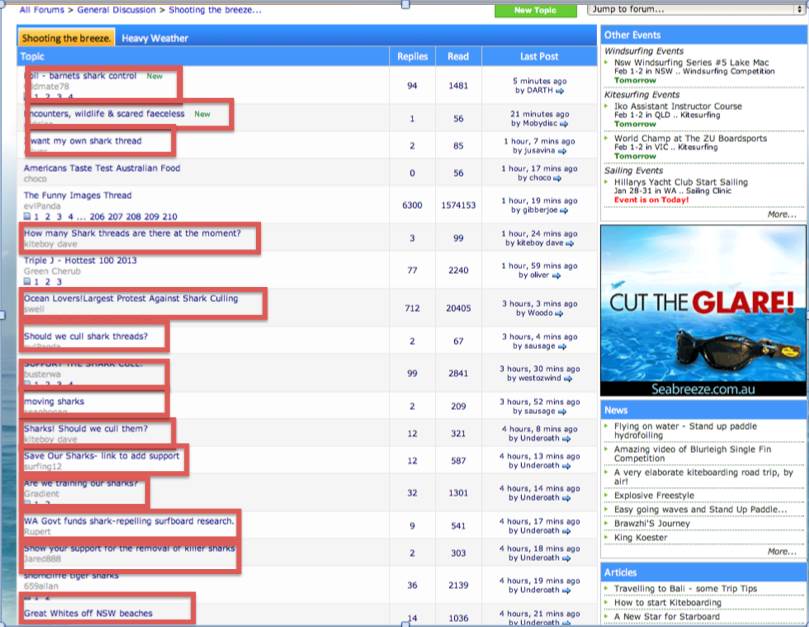
Task: Click the 'Cut the Glare' Seabreeze ad
Action: (x=700, y=310)
